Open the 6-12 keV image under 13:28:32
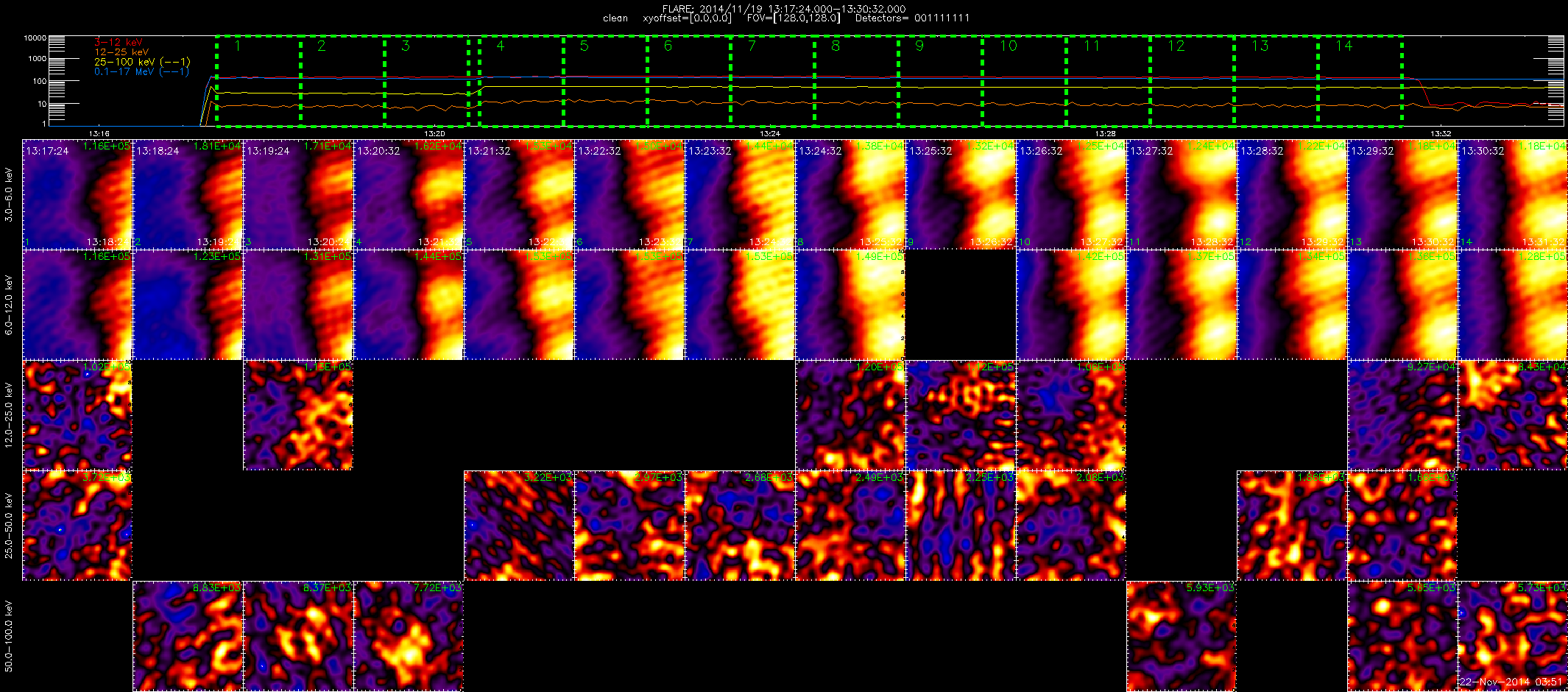This screenshot has width=1568, height=692. 1292,305
